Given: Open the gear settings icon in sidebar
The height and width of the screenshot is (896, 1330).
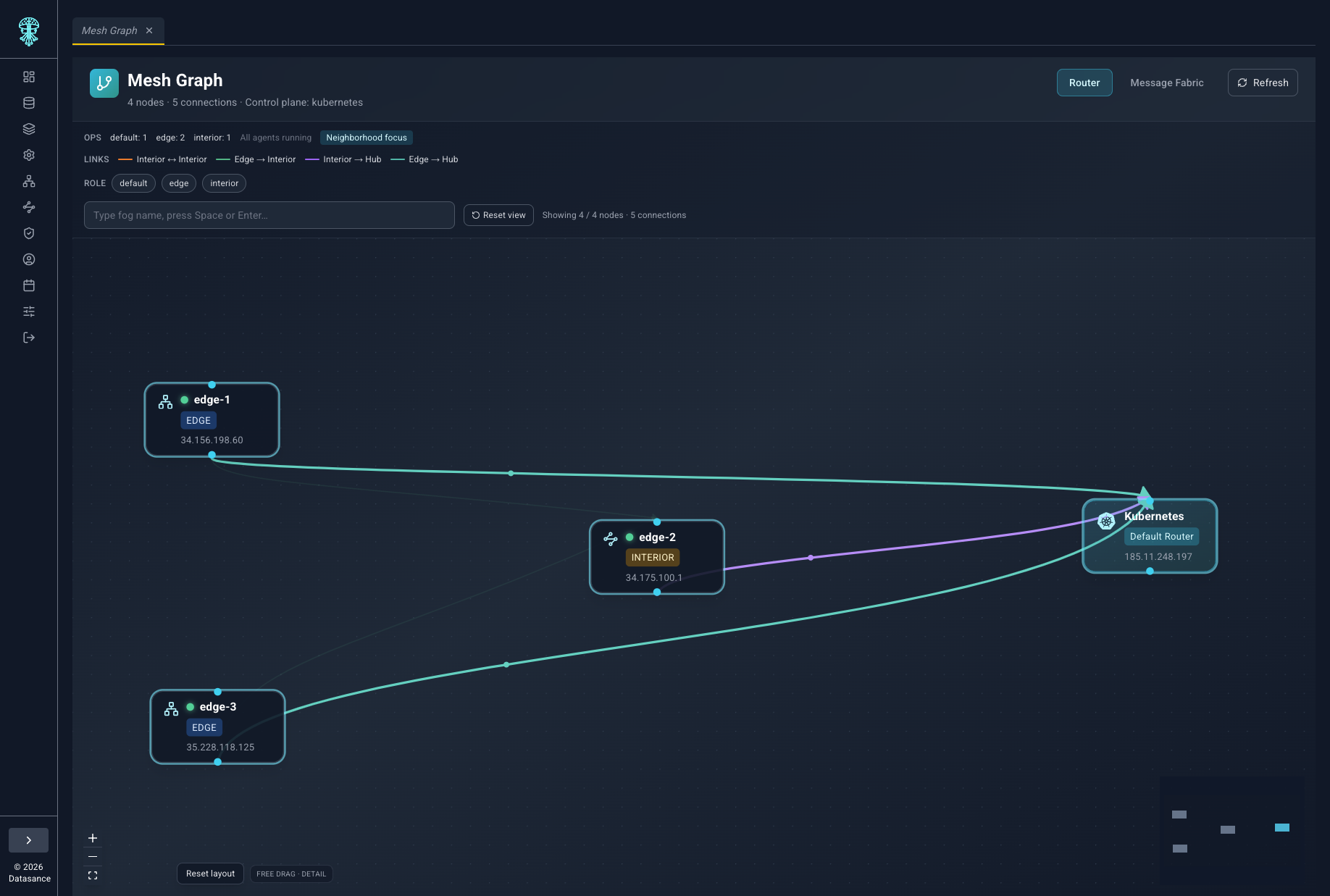Looking at the screenshot, I should [29, 155].
